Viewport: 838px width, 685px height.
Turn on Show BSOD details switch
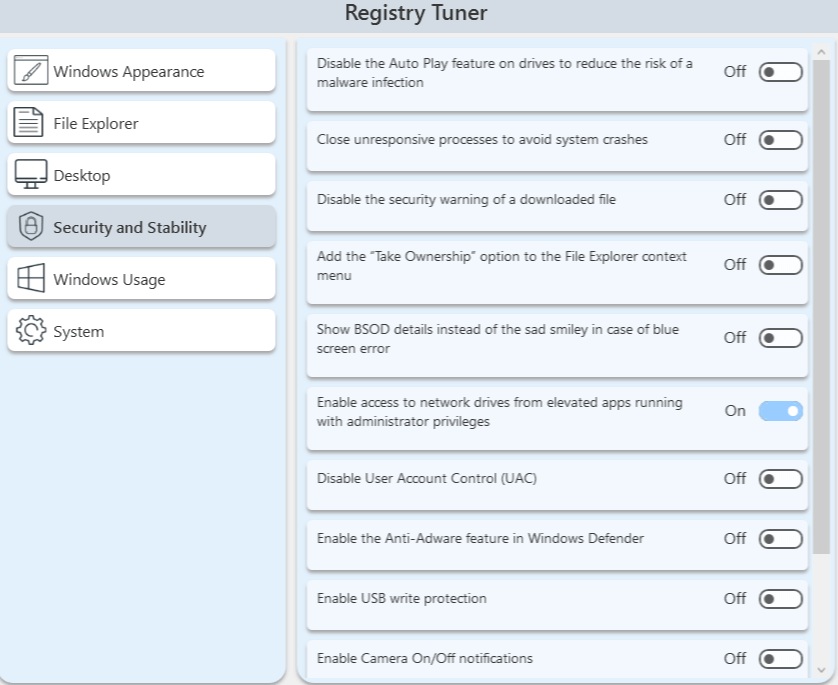click(780, 338)
